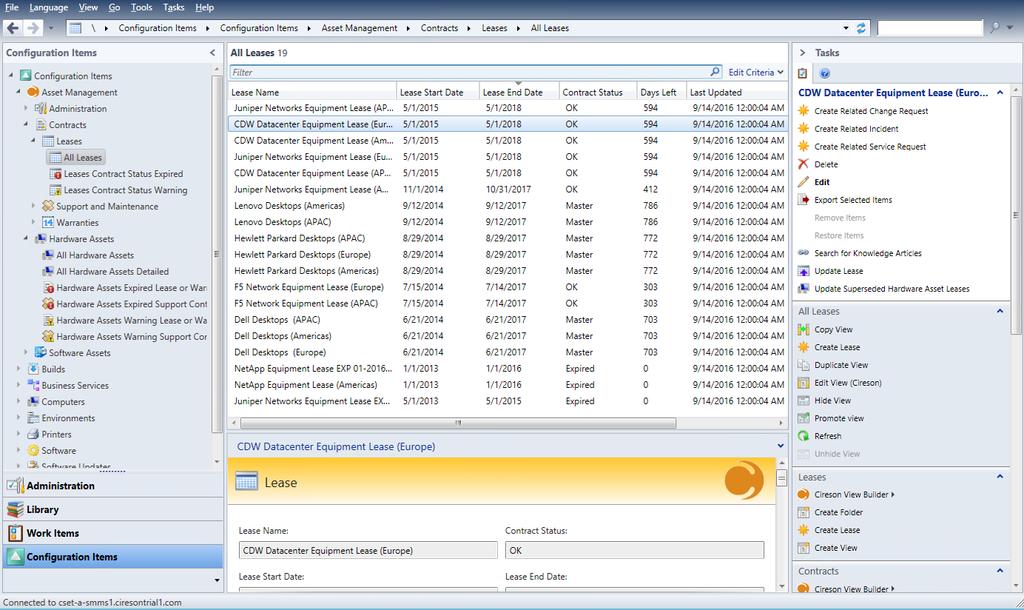Viewport: 1024px width, 610px height.
Task: Click the Configuration Items workspace button
Action: pos(113,556)
